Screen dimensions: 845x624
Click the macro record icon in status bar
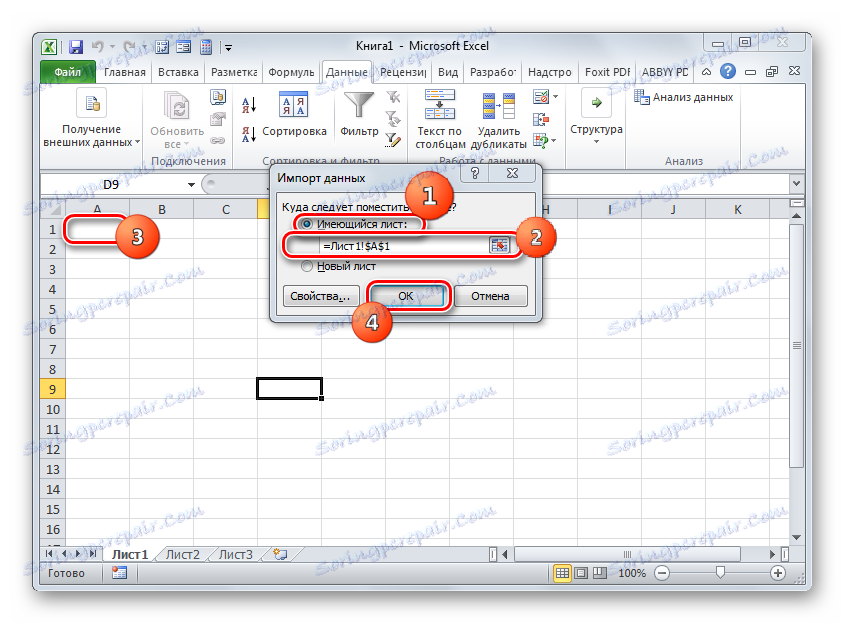(119, 573)
